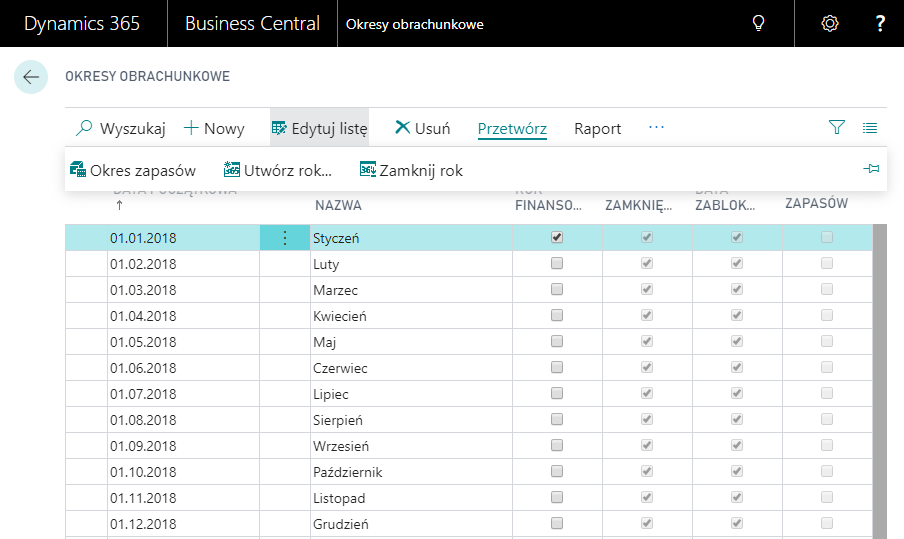This screenshot has width=904, height=539.
Task: Select the Październik name cell
Action: coord(411,472)
